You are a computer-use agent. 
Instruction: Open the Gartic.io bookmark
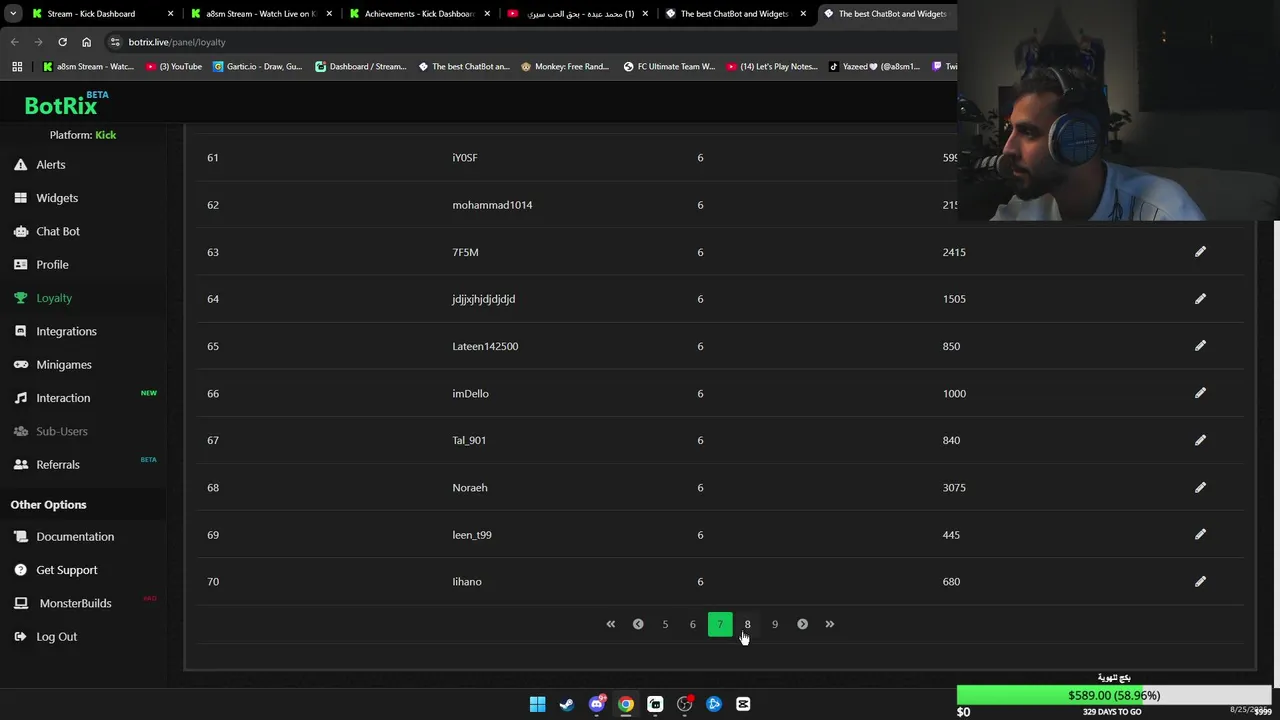258,66
